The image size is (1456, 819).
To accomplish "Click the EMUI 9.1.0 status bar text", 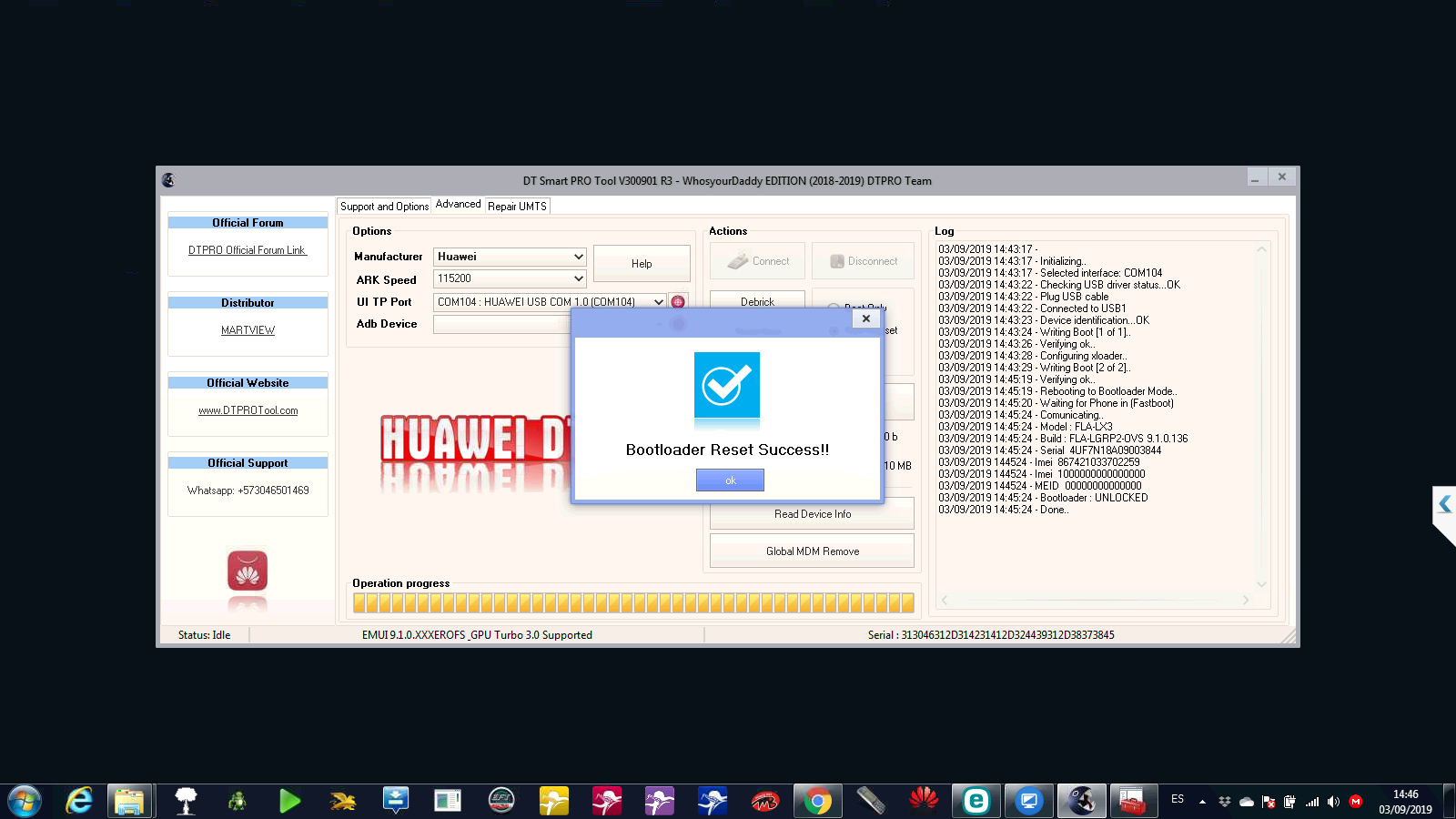I will pyautogui.click(x=477, y=635).
